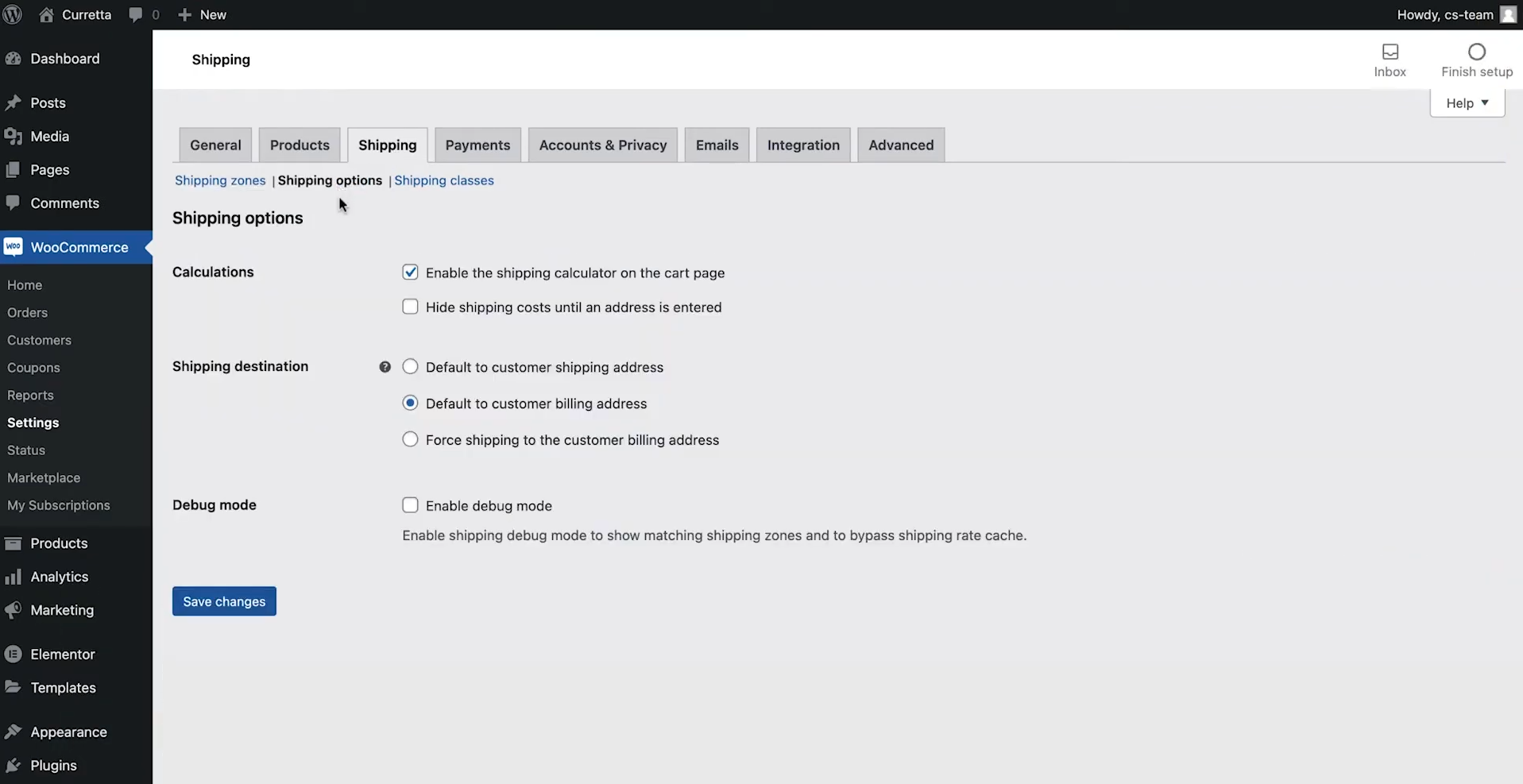The image size is (1523, 784).
Task: Check Hide shipping costs until address entered
Action: tap(410, 307)
